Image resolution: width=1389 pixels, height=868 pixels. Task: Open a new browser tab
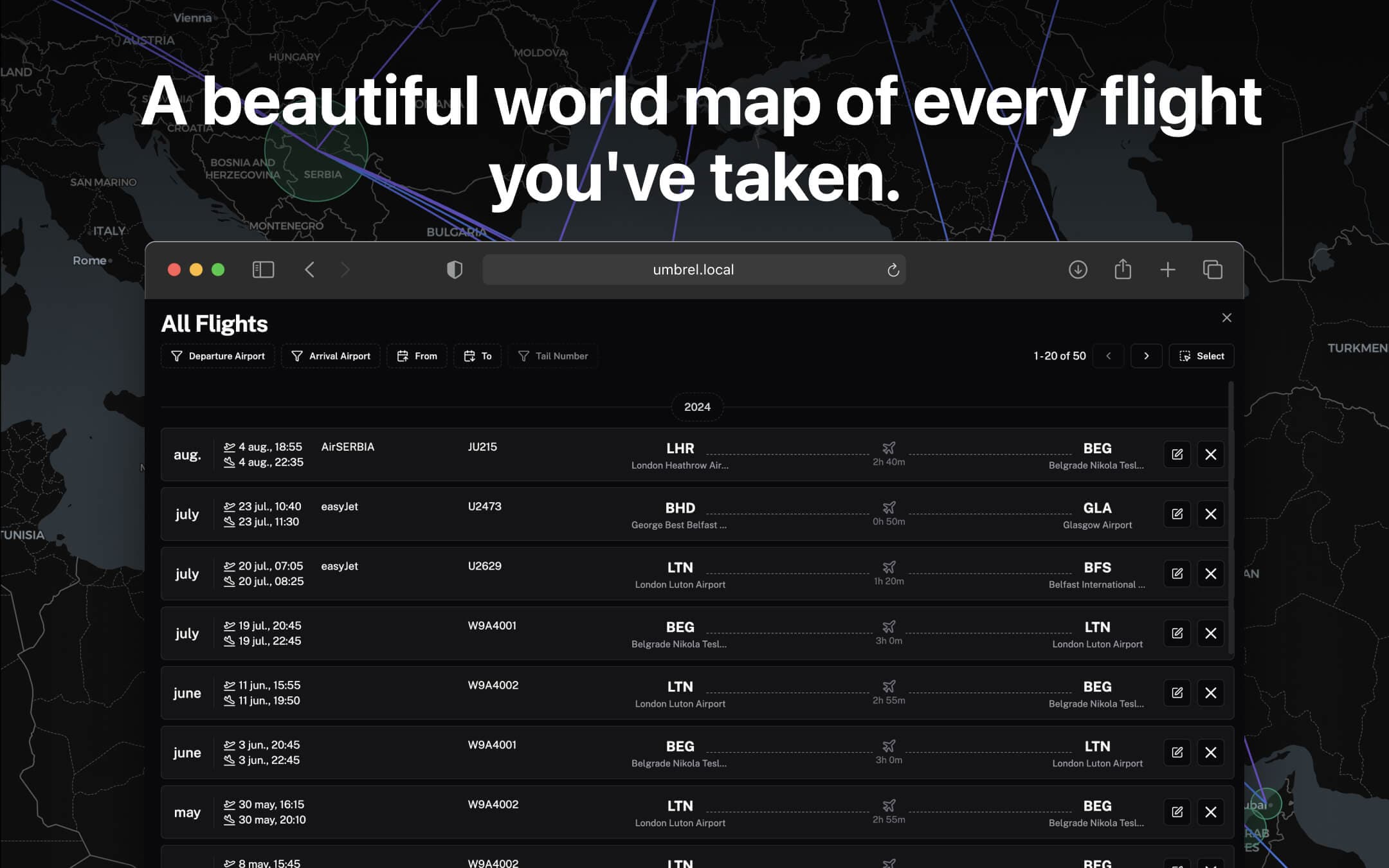pyautogui.click(x=1168, y=269)
